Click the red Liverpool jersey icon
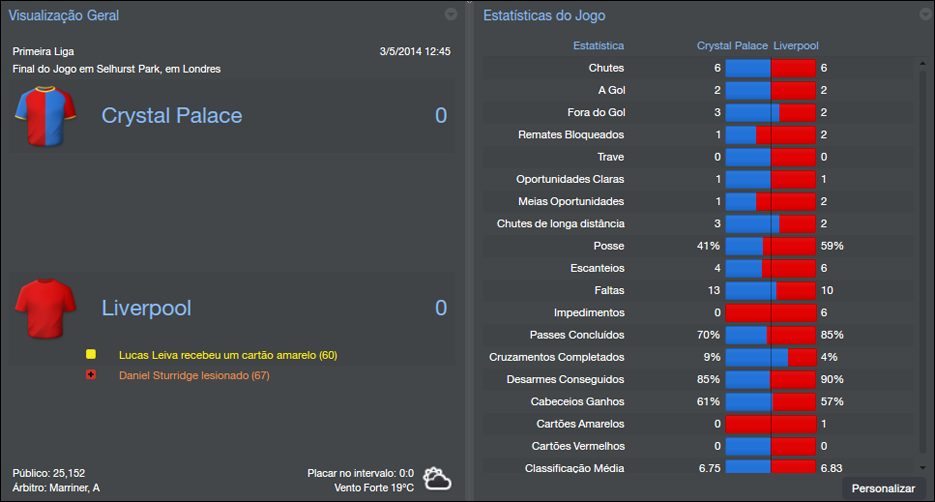 pyautogui.click(x=45, y=308)
